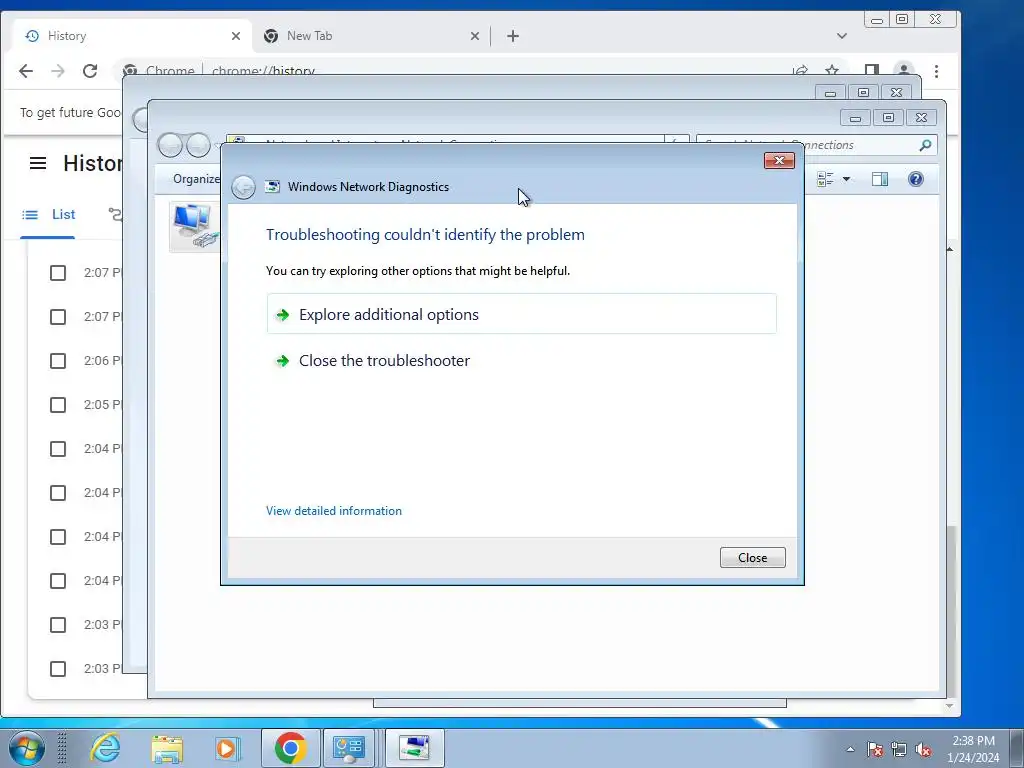Go back in Chrome
The width and height of the screenshot is (1024, 768).
[25, 71]
